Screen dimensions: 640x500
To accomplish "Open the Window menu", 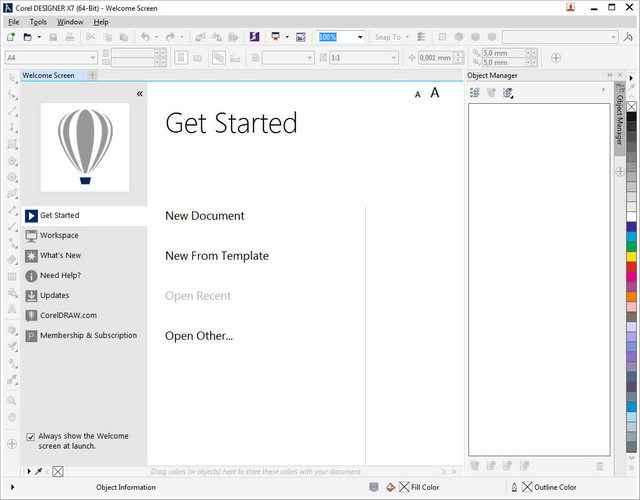I will click(70, 21).
